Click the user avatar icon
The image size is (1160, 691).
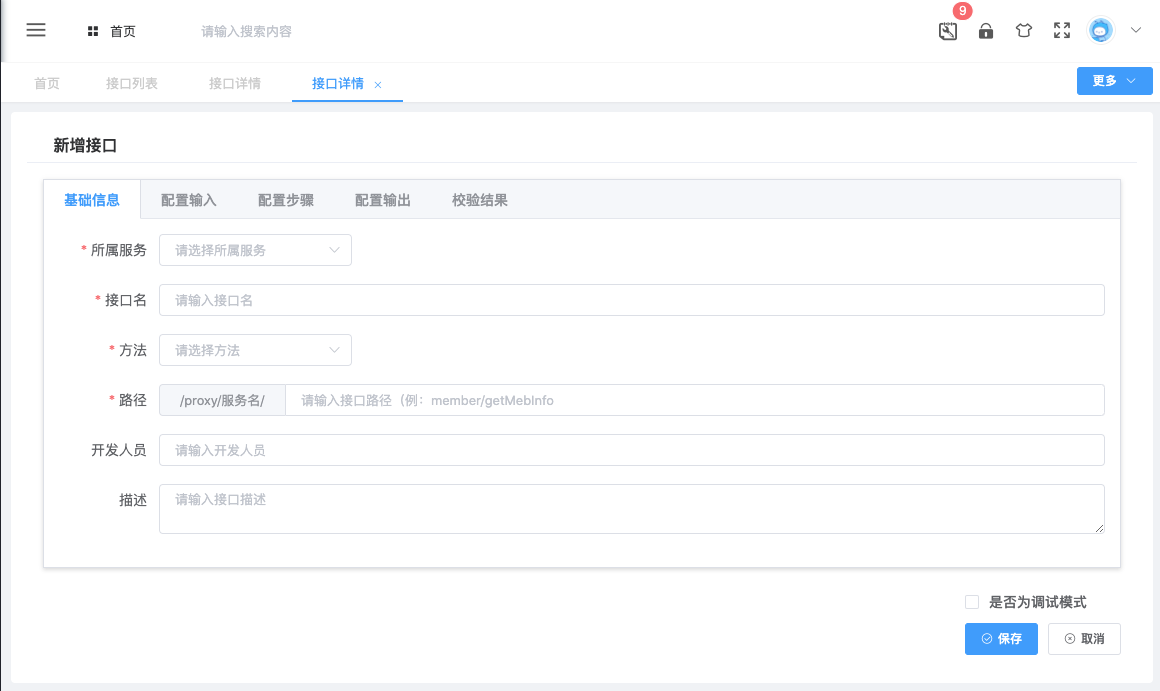click(1100, 31)
